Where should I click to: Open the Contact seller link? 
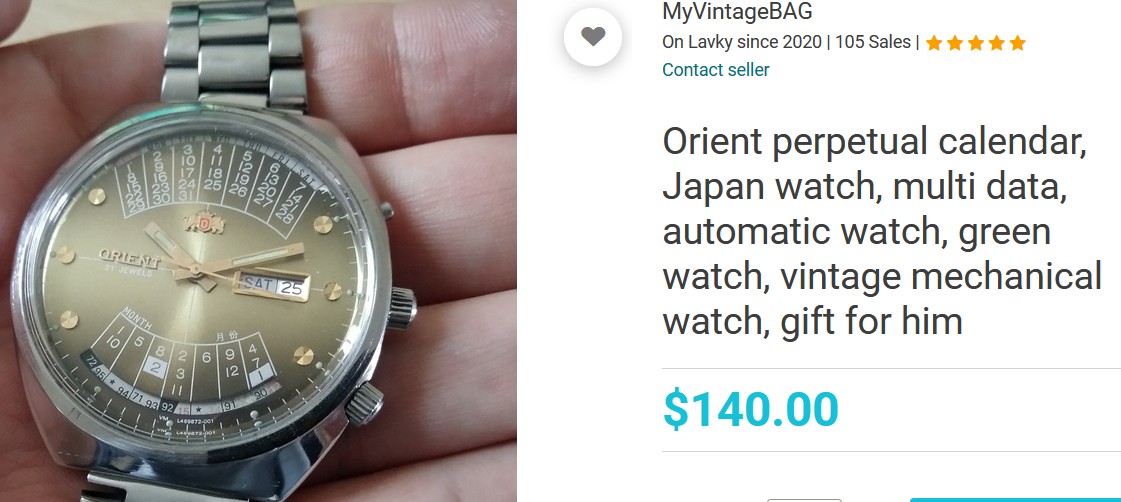pos(716,70)
